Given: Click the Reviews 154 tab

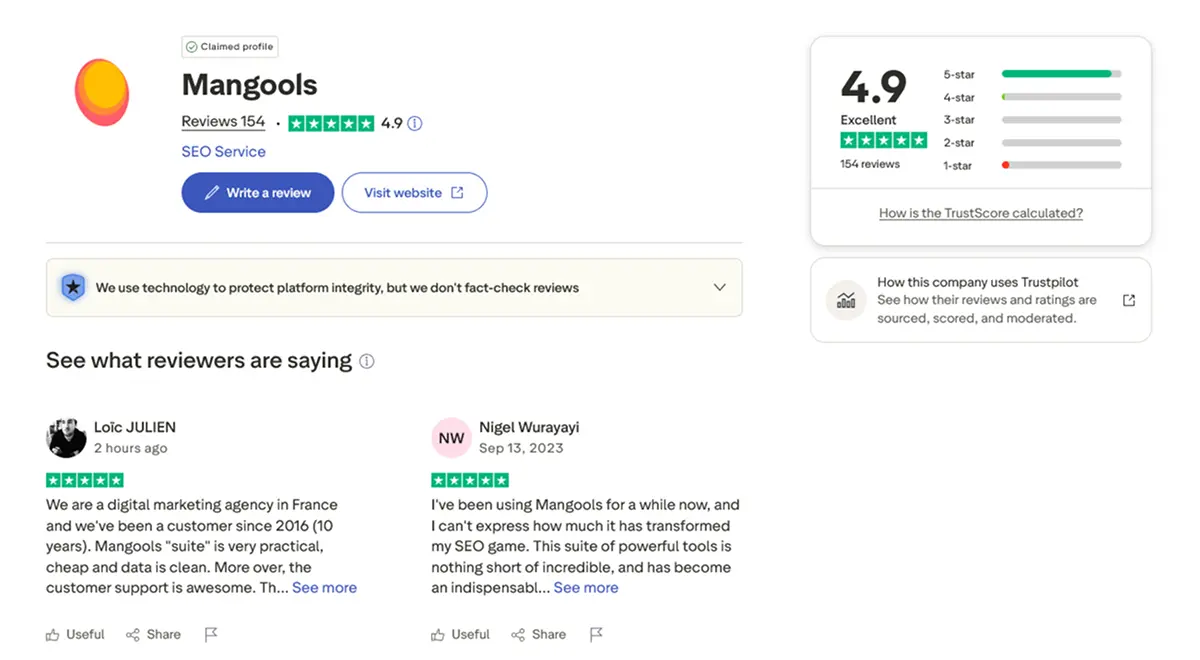Looking at the screenshot, I should 222,121.
